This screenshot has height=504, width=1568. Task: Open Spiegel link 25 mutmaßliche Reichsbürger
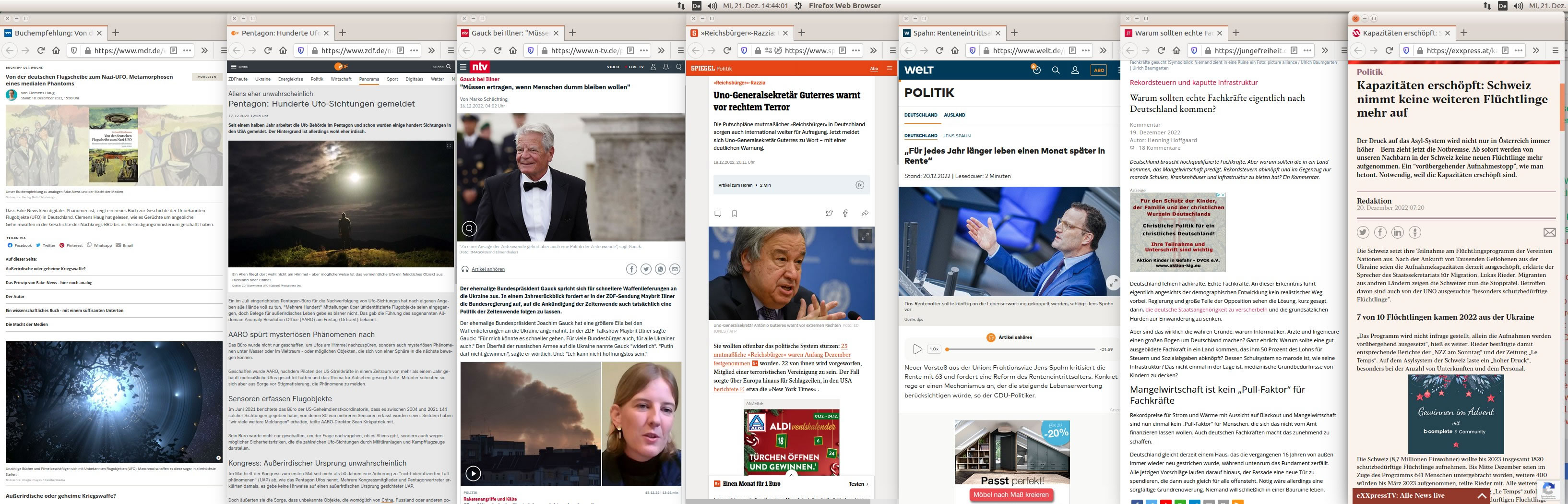pyautogui.click(x=782, y=354)
